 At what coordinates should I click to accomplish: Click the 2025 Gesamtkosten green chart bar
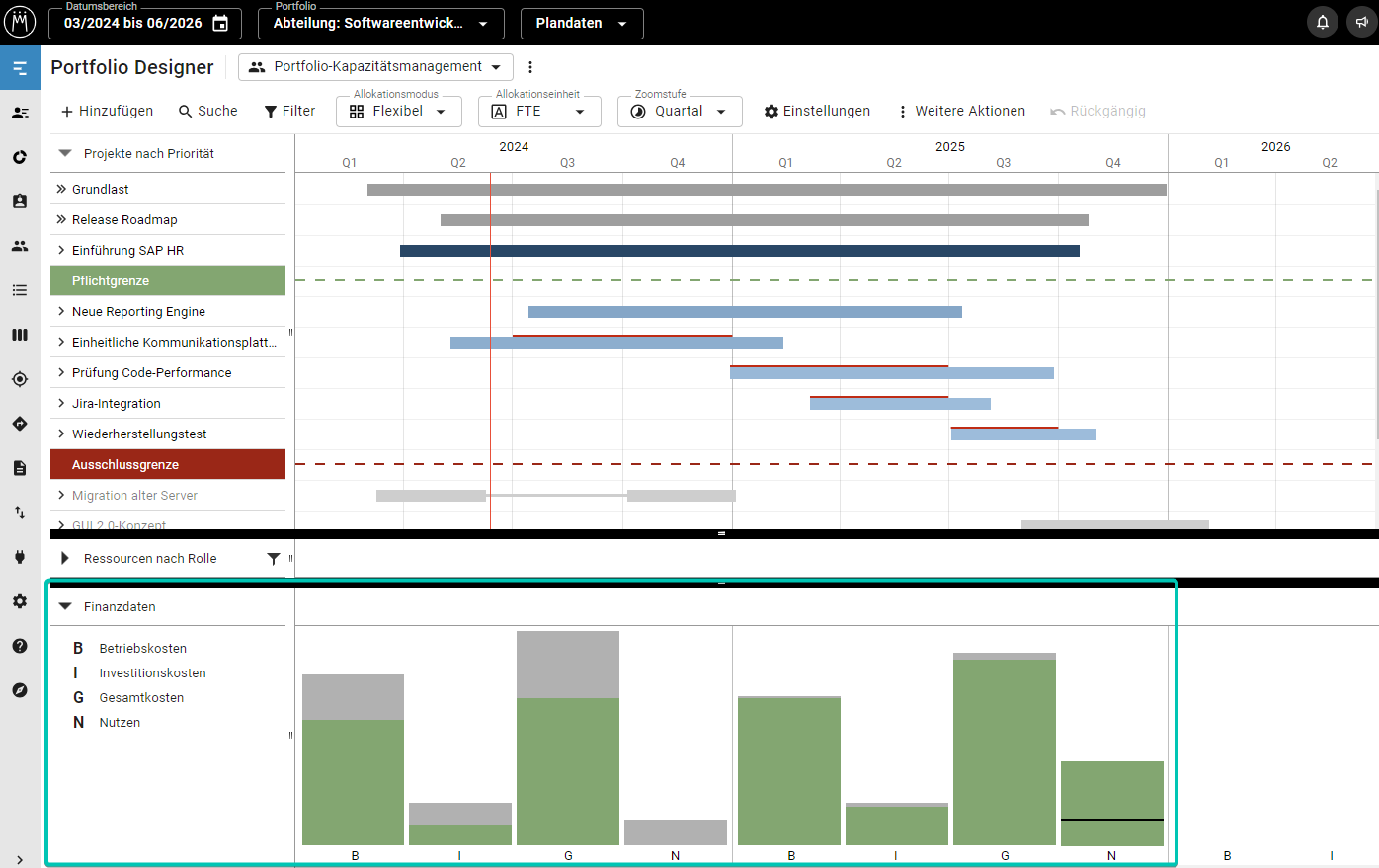pyautogui.click(x=1005, y=752)
